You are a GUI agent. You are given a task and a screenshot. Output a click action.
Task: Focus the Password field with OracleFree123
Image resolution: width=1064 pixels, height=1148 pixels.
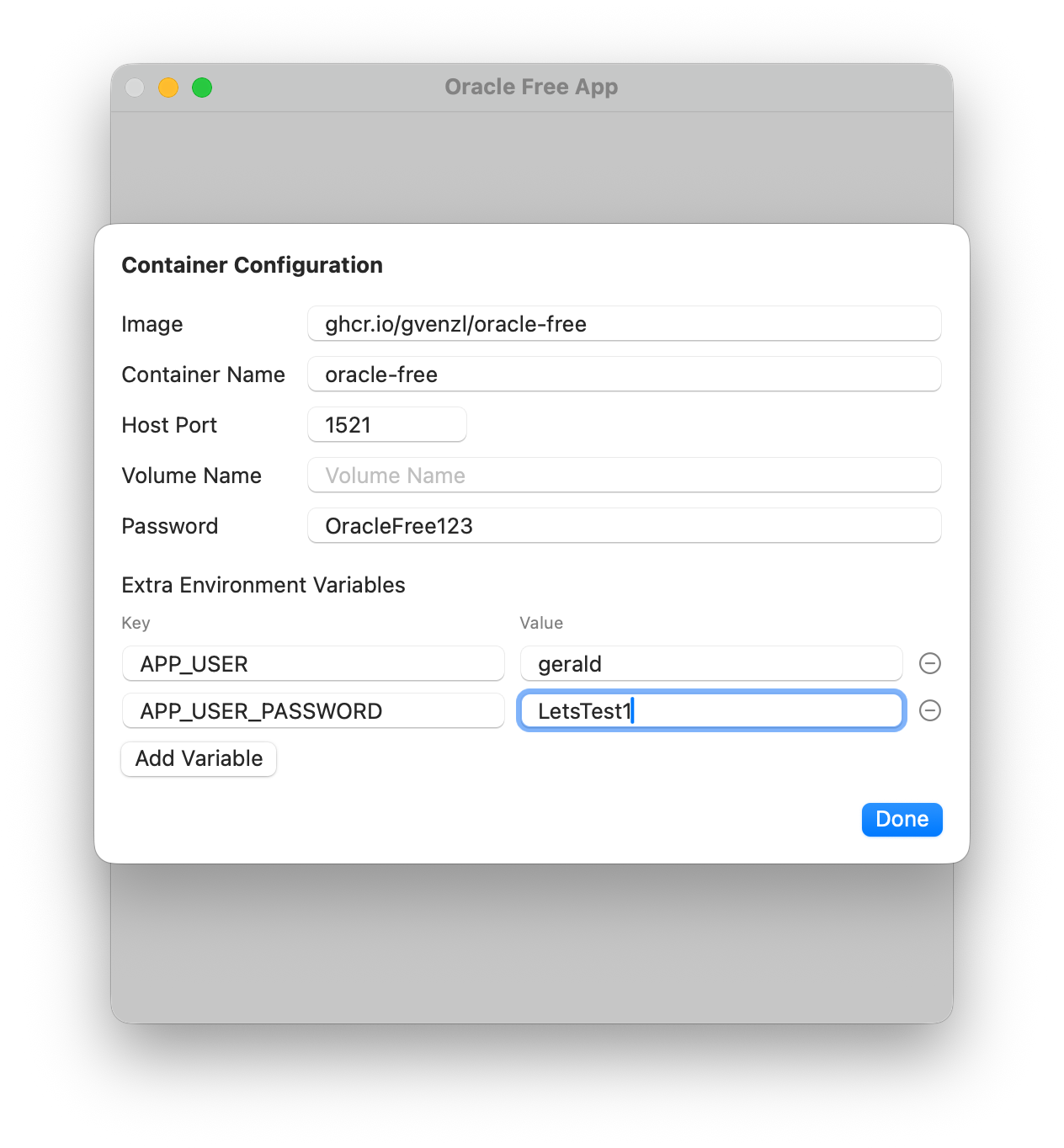click(x=624, y=526)
